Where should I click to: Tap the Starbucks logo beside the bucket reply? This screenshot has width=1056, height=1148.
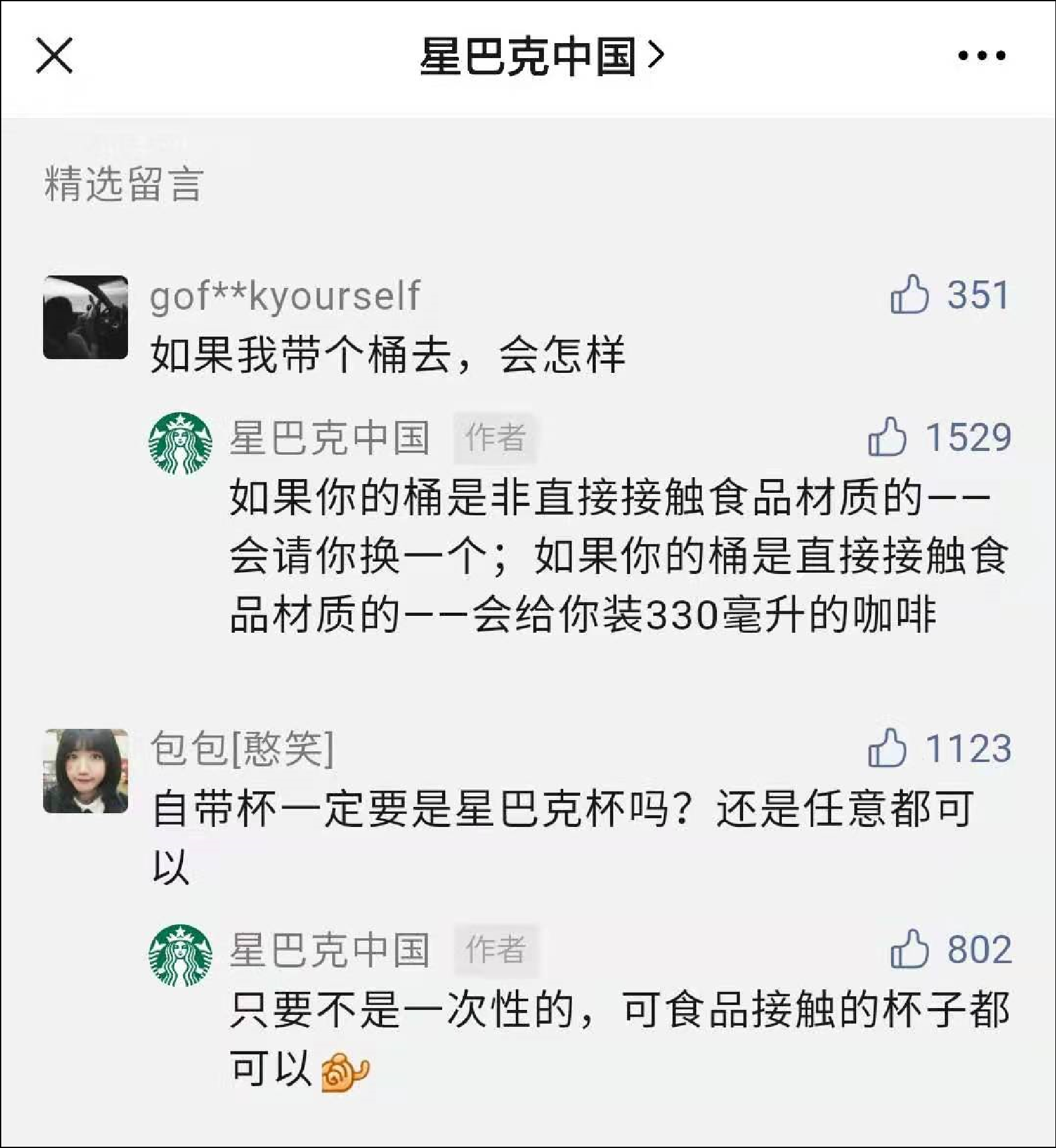pos(180,443)
